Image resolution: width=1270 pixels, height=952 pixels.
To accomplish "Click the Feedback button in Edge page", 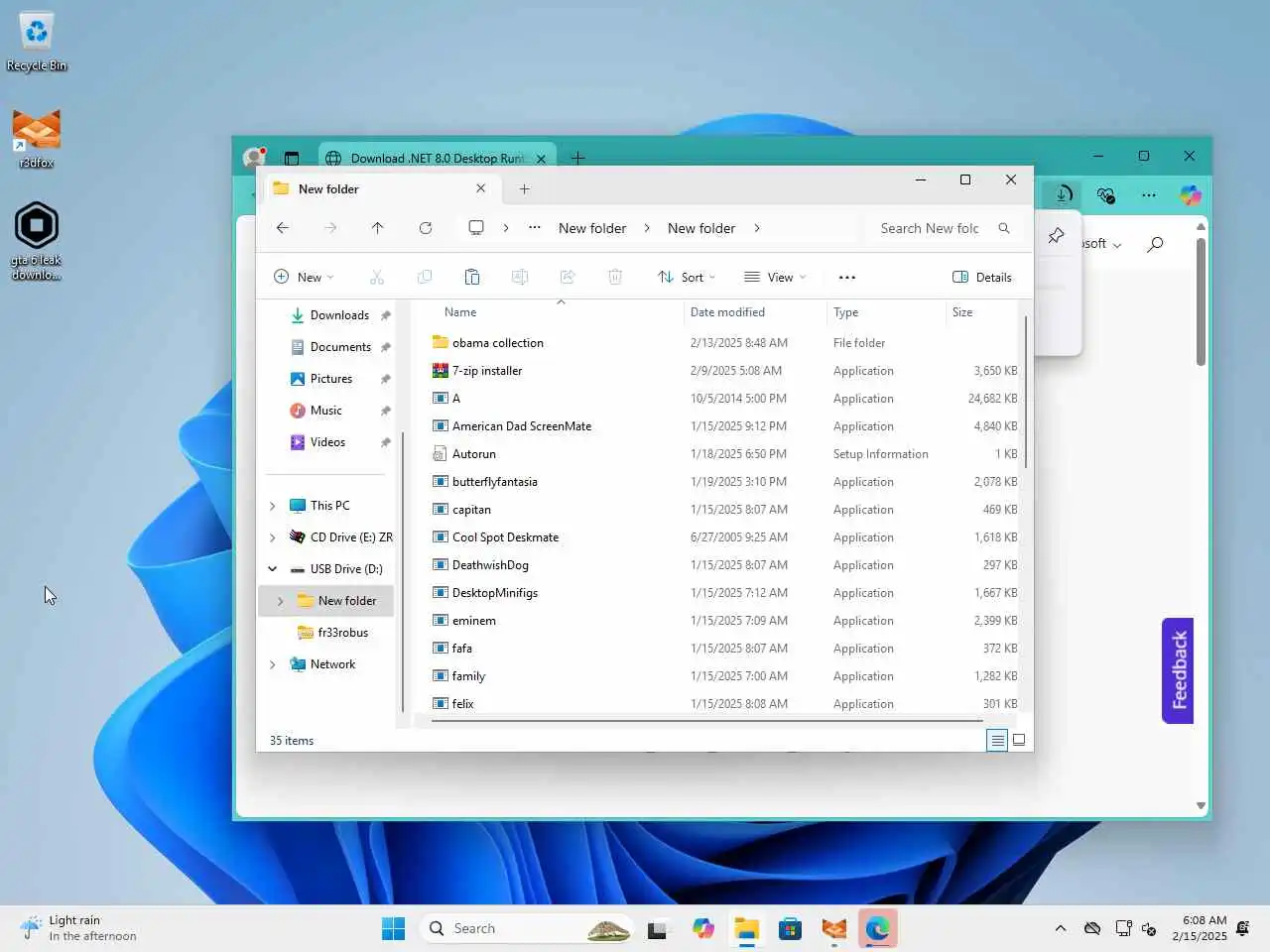I will pos(1178,670).
